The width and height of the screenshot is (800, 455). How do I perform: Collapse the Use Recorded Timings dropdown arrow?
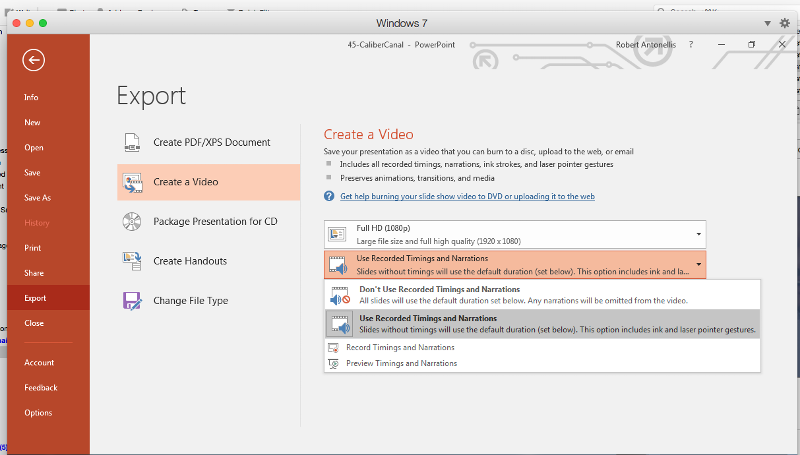pyautogui.click(x=698, y=264)
